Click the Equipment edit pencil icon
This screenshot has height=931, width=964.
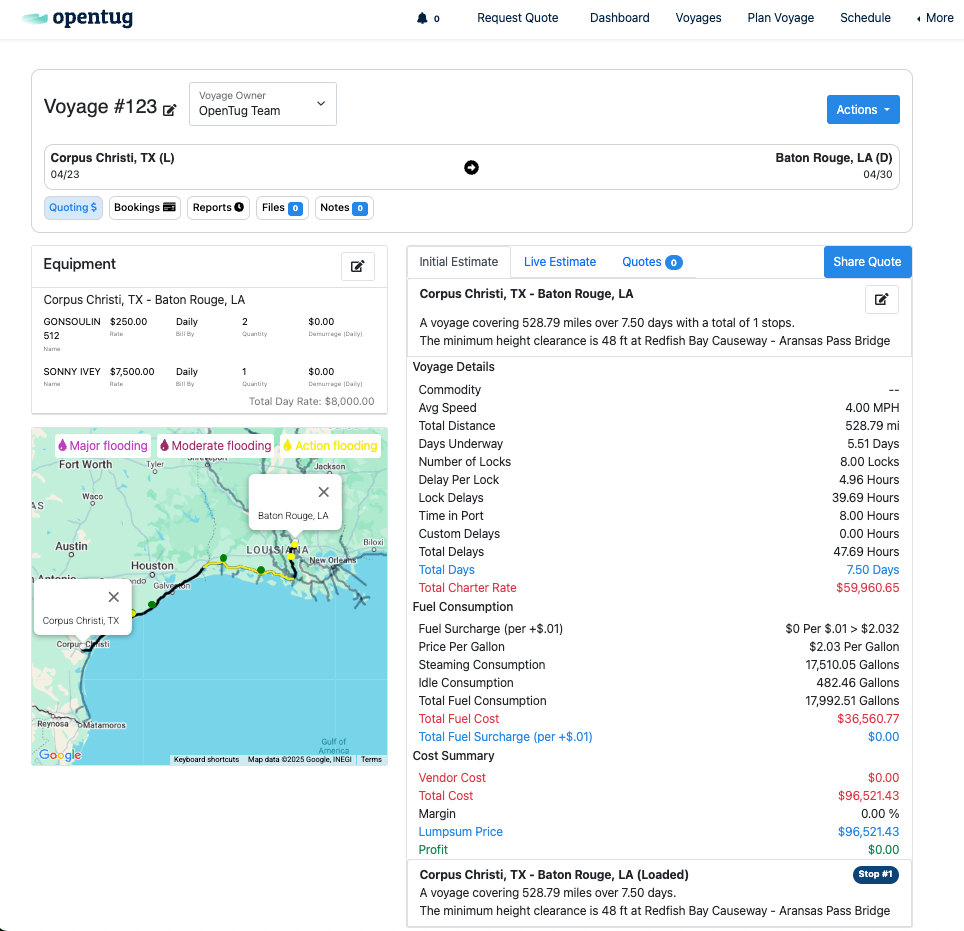[x=358, y=266]
